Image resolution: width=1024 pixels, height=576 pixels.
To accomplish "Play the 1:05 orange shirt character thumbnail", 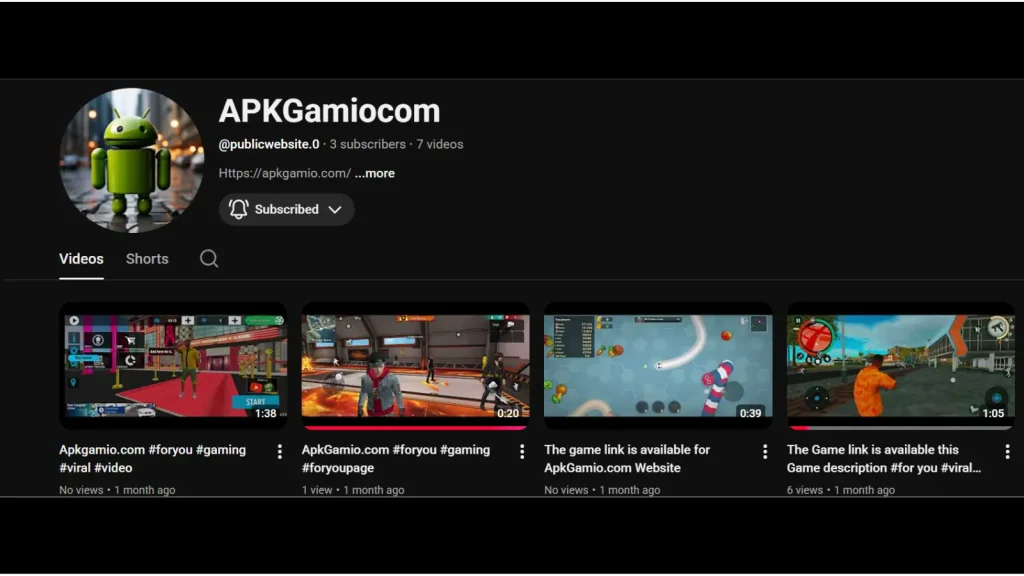I will [900, 365].
